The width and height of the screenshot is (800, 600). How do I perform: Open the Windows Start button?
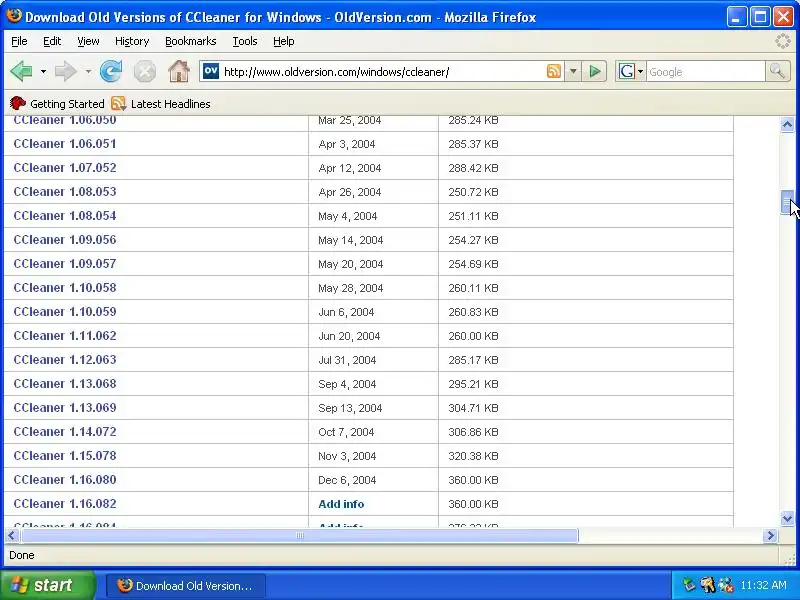47,585
